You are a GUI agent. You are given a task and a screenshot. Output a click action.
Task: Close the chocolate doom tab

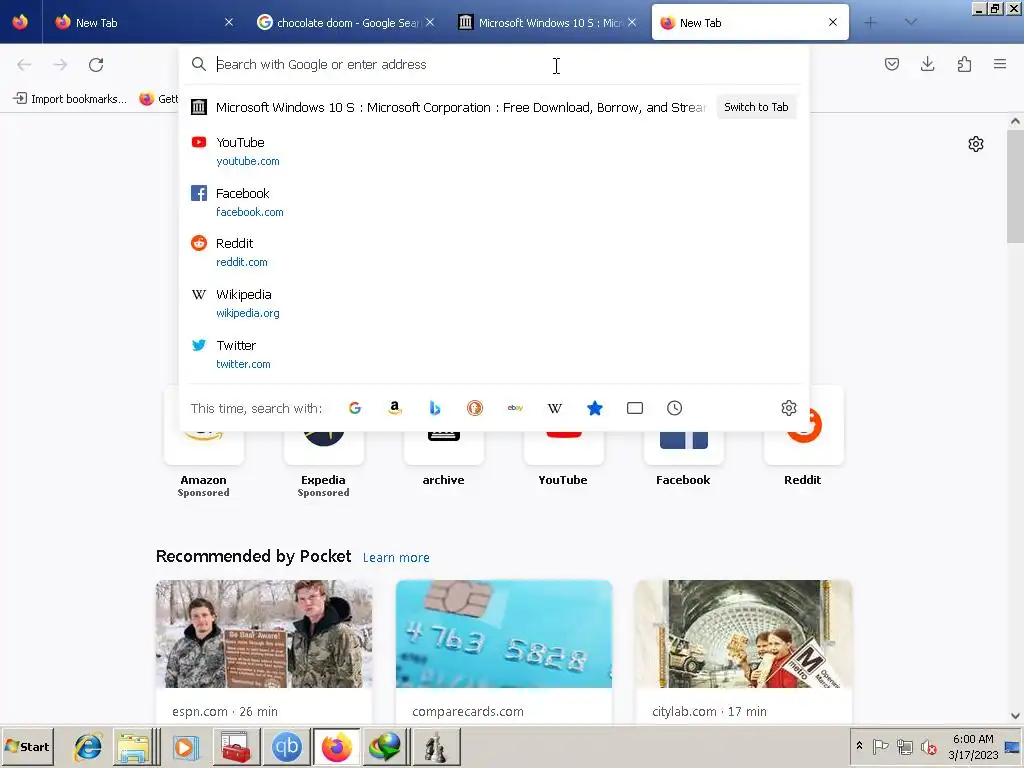click(x=430, y=22)
